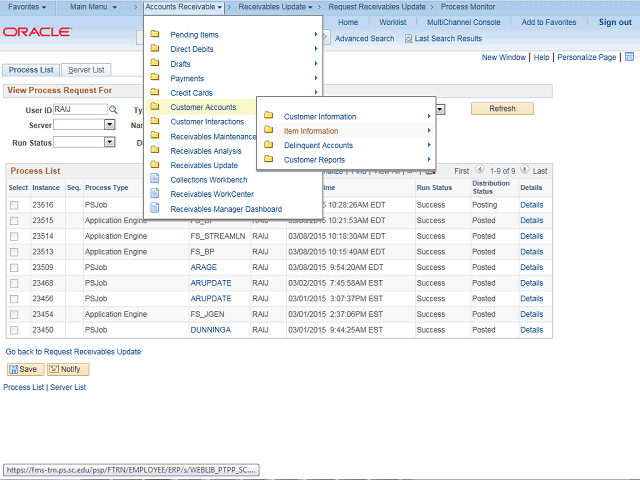Click the Pending Items folder icon
Image resolution: width=640 pixels, height=480 pixels.
coord(155,35)
